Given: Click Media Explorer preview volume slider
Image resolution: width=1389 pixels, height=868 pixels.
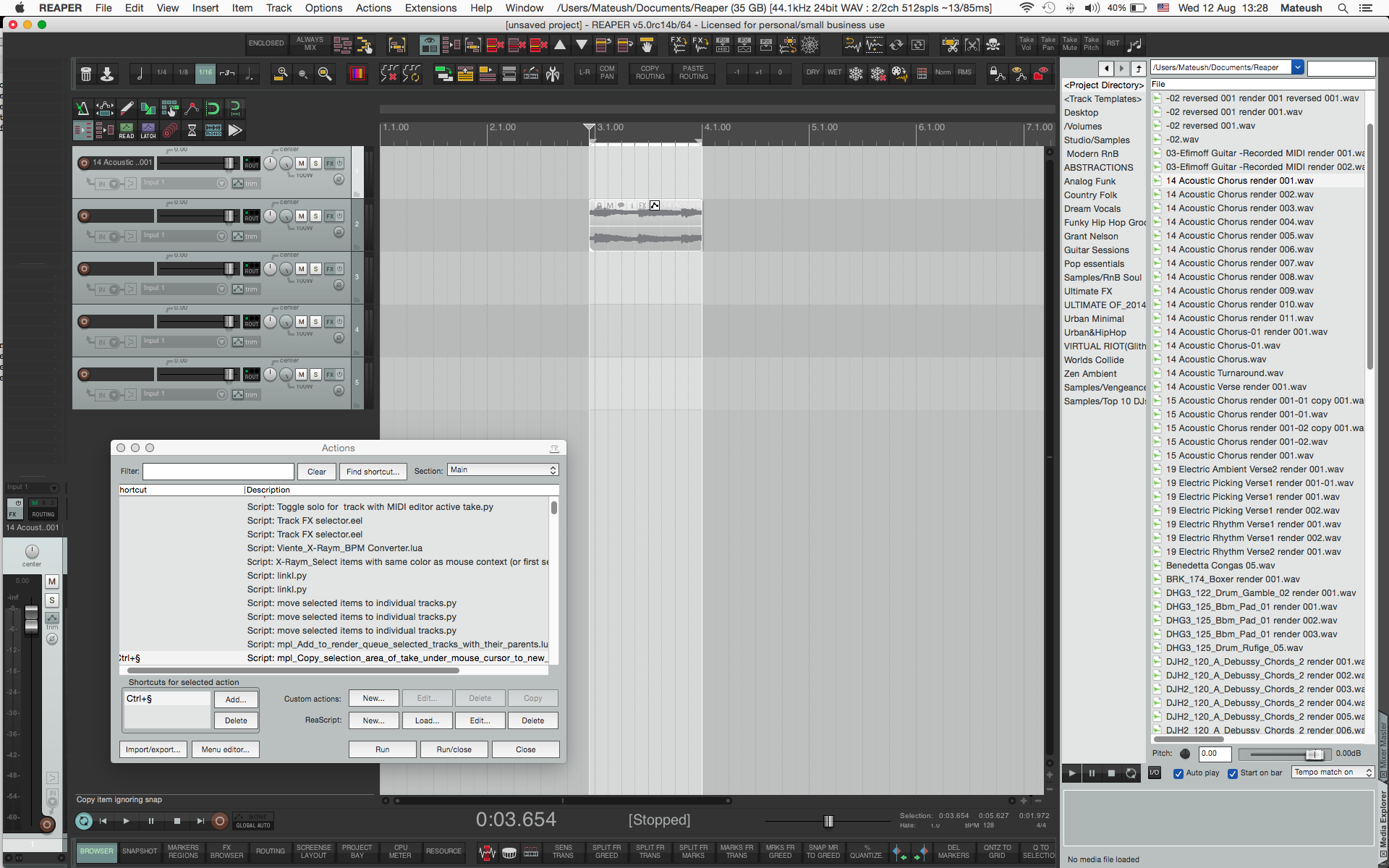Looking at the screenshot, I should [1315, 754].
